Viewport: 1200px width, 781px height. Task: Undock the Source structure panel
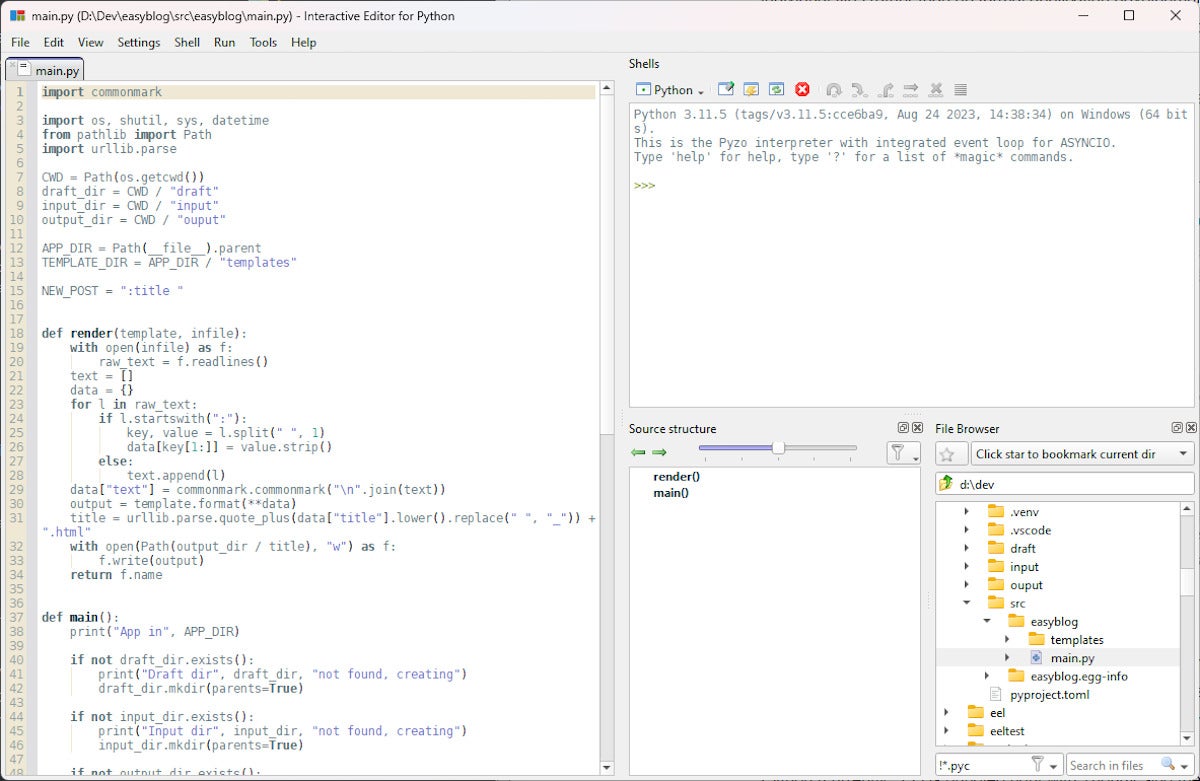(x=903, y=428)
